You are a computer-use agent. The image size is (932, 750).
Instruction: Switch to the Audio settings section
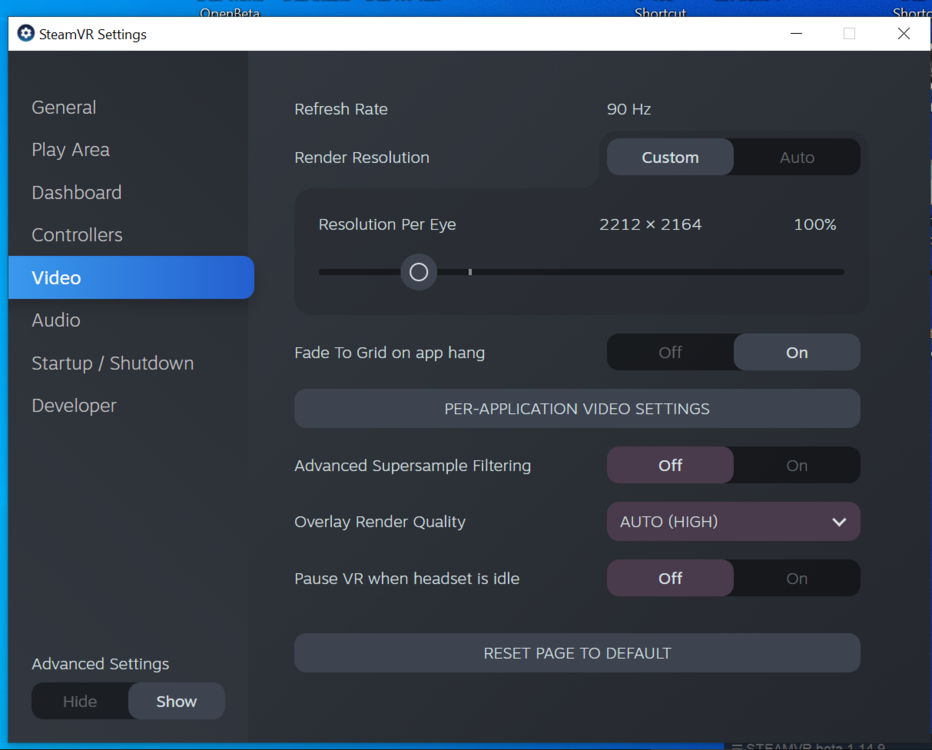pyautogui.click(x=56, y=320)
